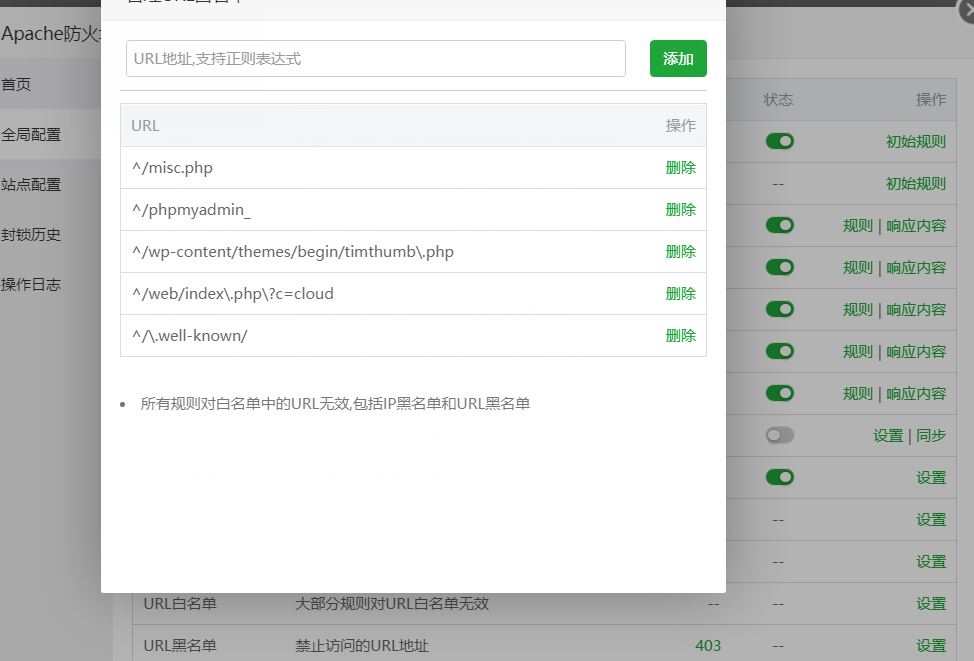Click 初始规则 link in the row showing --
This screenshot has height=661, width=974.
916,184
